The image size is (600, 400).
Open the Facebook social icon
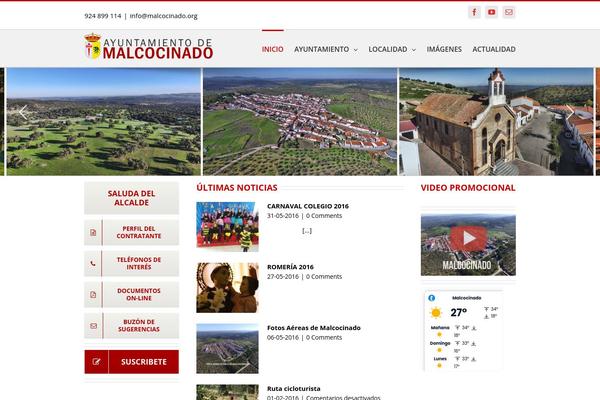pos(474,12)
